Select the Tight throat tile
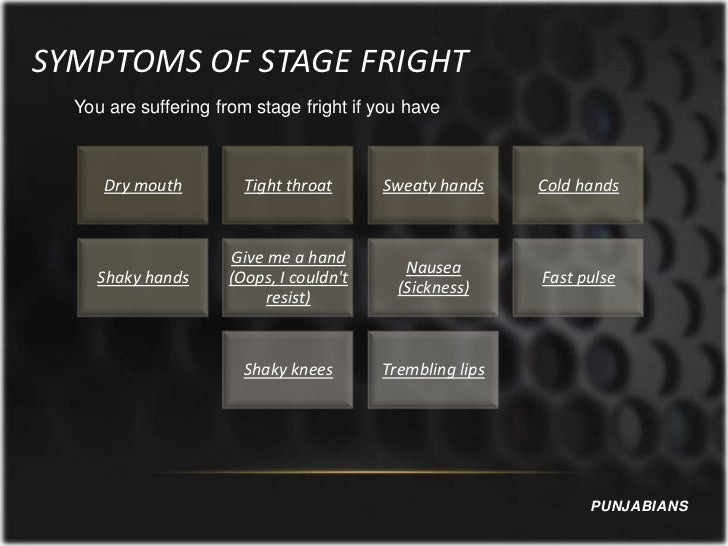728x546 pixels. (x=288, y=185)
